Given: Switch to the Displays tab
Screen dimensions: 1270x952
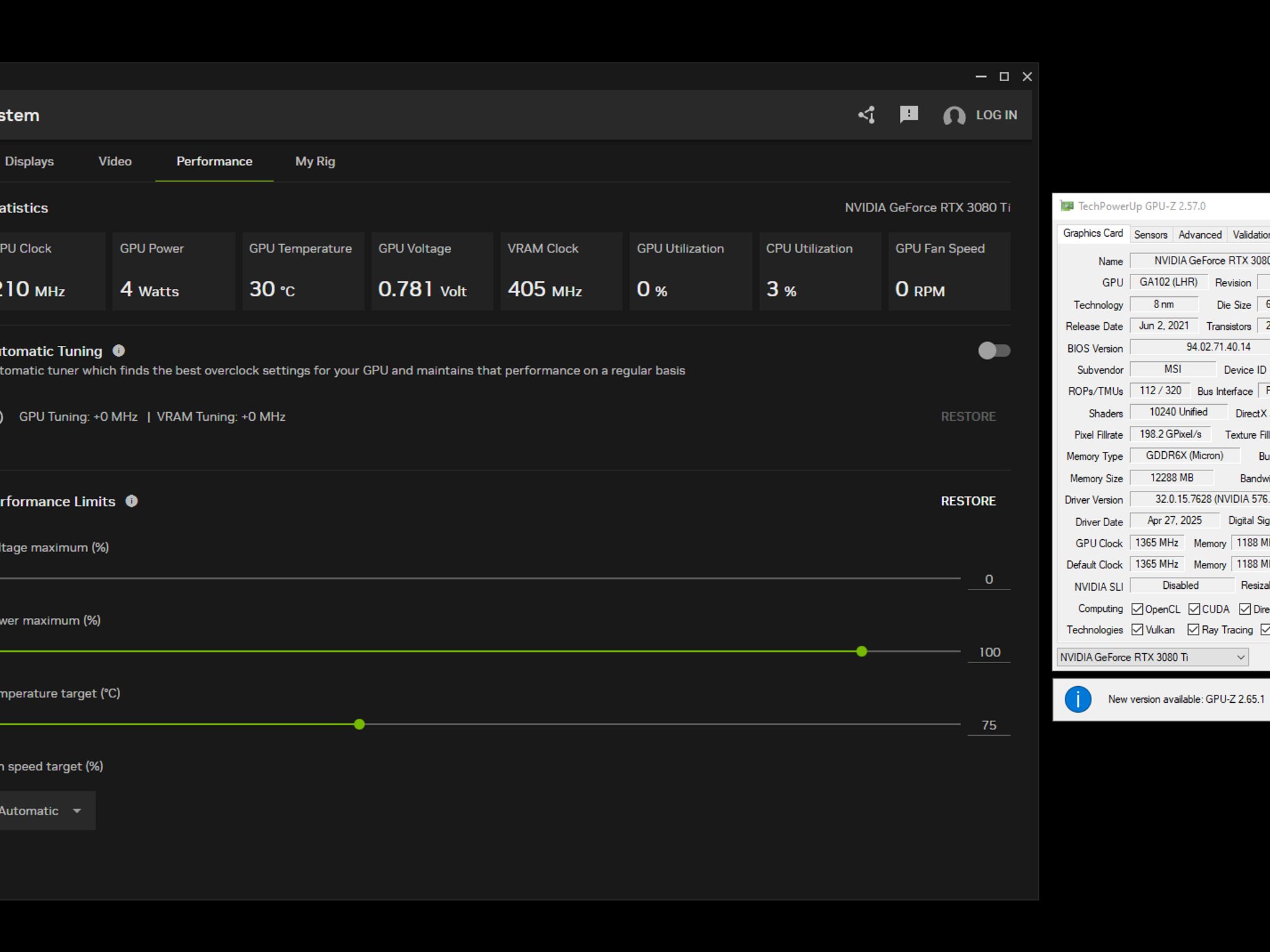Looking at the screenshot, I should pyautogui.click(x=29, y=161).
